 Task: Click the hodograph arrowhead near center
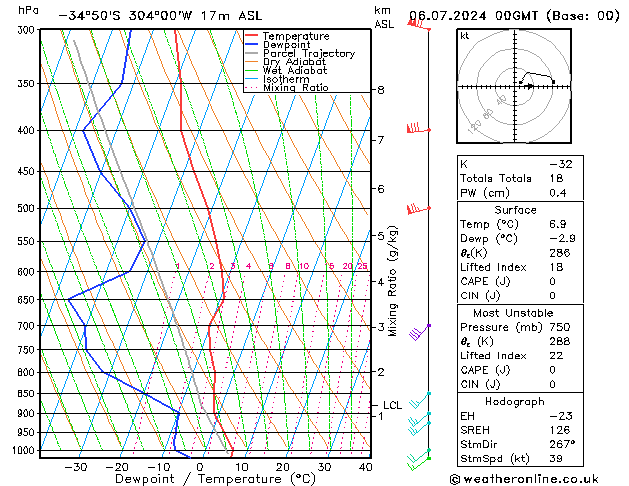tap(530, 86)
